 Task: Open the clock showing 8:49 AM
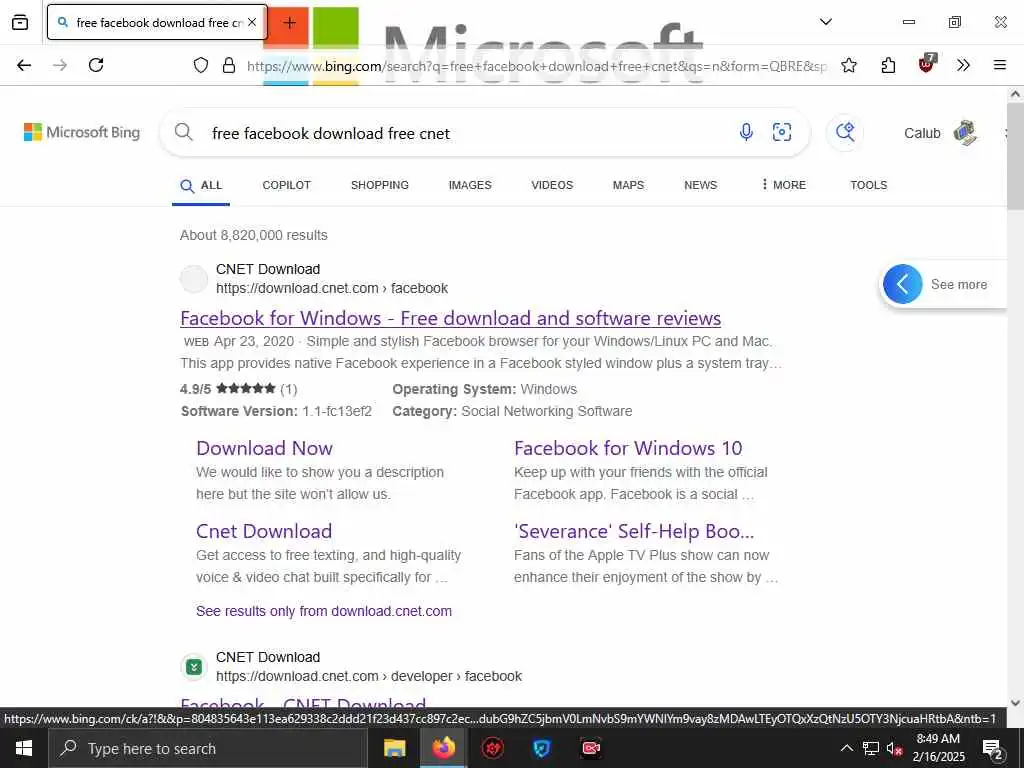coord(938,748)
